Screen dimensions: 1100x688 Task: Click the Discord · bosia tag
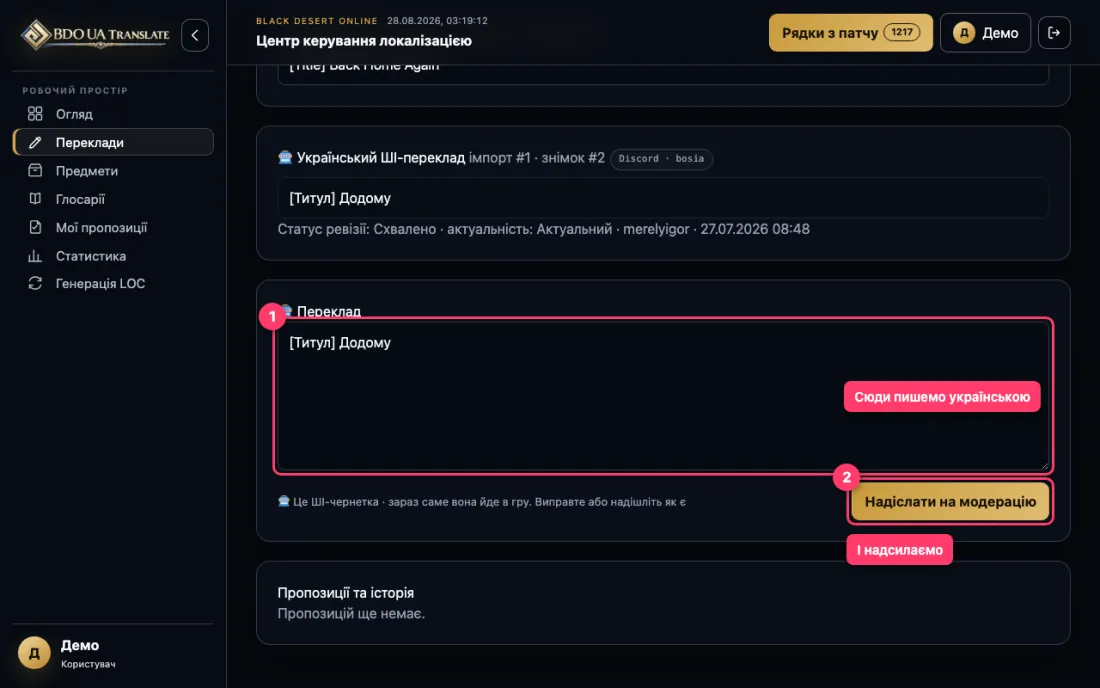[x=661, y=158]
